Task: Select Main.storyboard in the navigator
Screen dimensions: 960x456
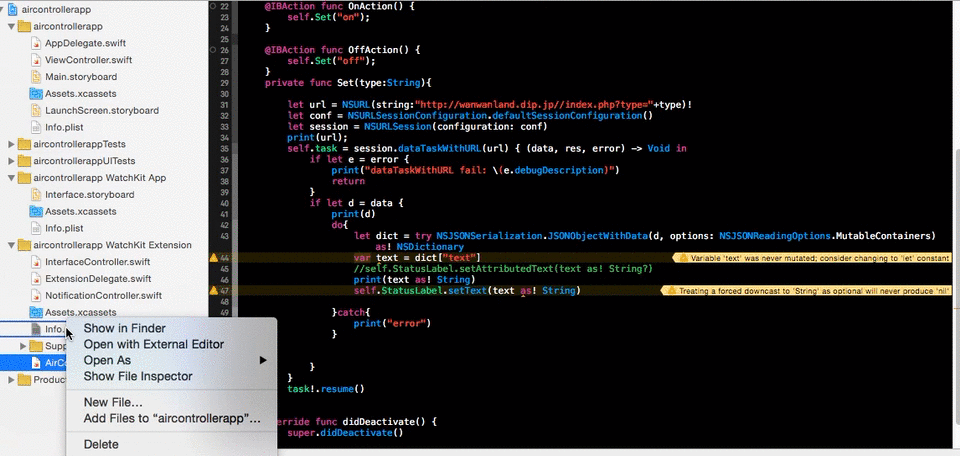Action: click(81, 77)
